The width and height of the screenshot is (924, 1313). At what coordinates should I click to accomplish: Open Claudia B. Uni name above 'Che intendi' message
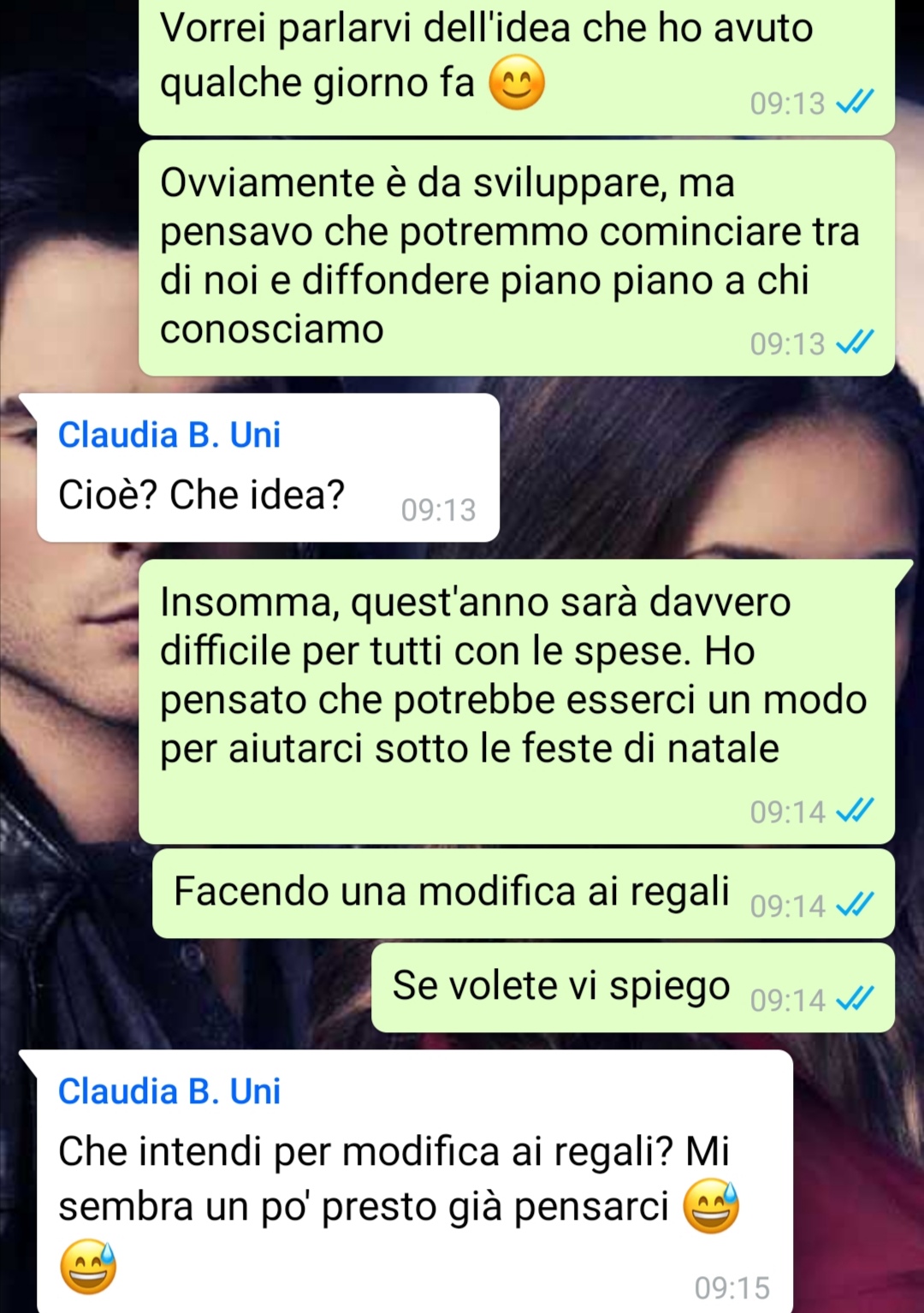169,1091
